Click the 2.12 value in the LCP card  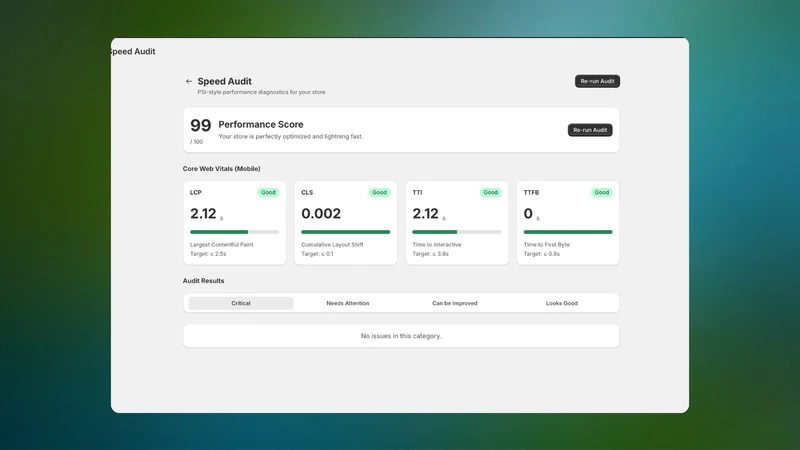click(x=203, y=213)
